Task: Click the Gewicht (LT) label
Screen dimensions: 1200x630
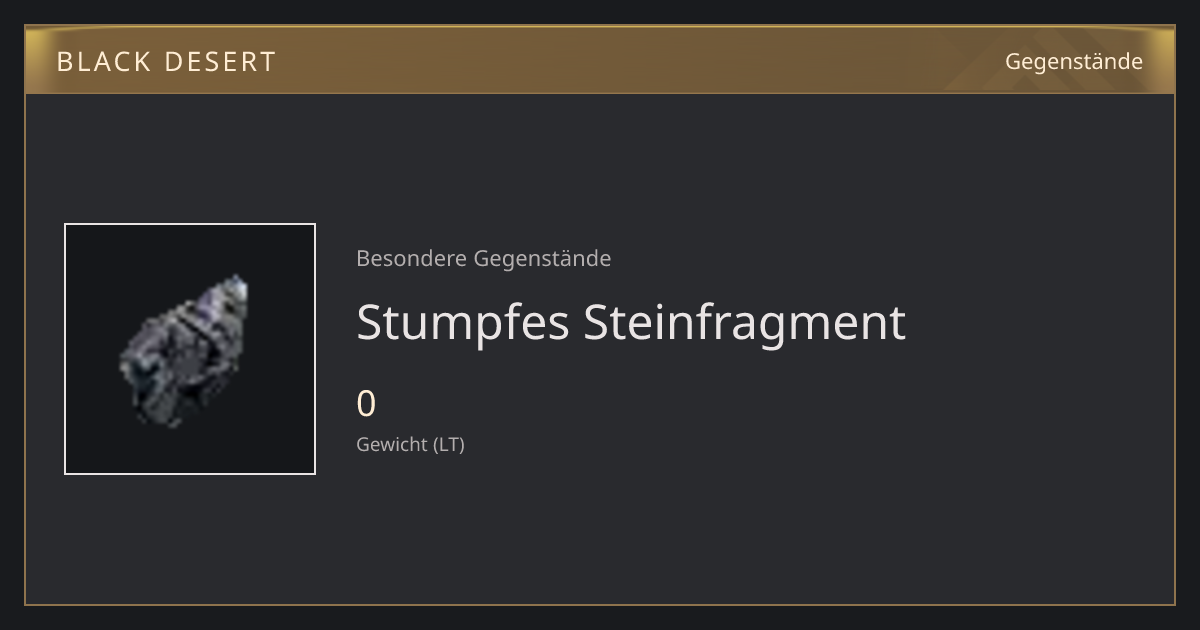Action: point(410,445)
